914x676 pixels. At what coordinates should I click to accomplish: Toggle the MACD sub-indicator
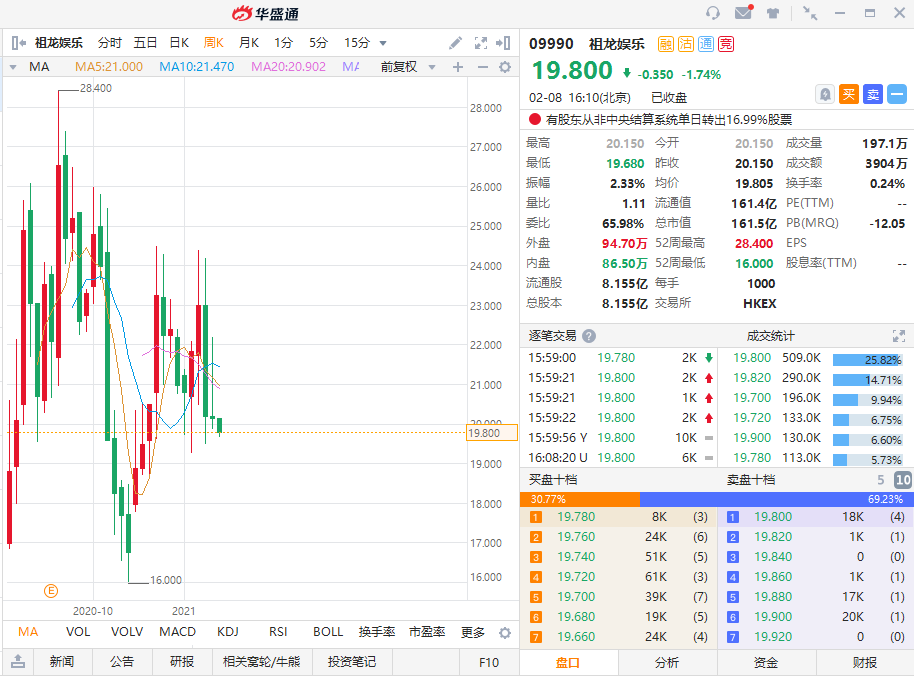pyautogui.click(x=177, y=632)
